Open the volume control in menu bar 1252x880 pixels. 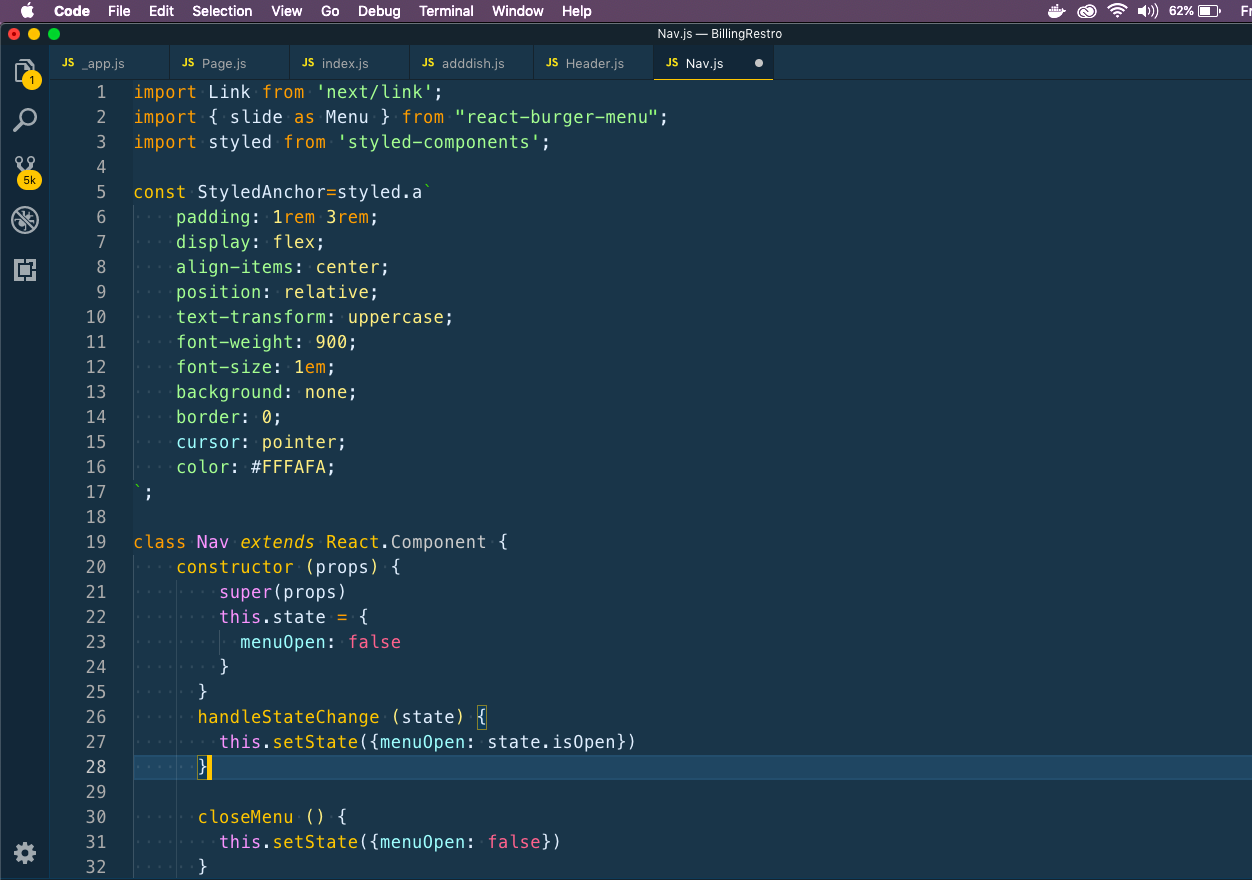coord(1148,11)
